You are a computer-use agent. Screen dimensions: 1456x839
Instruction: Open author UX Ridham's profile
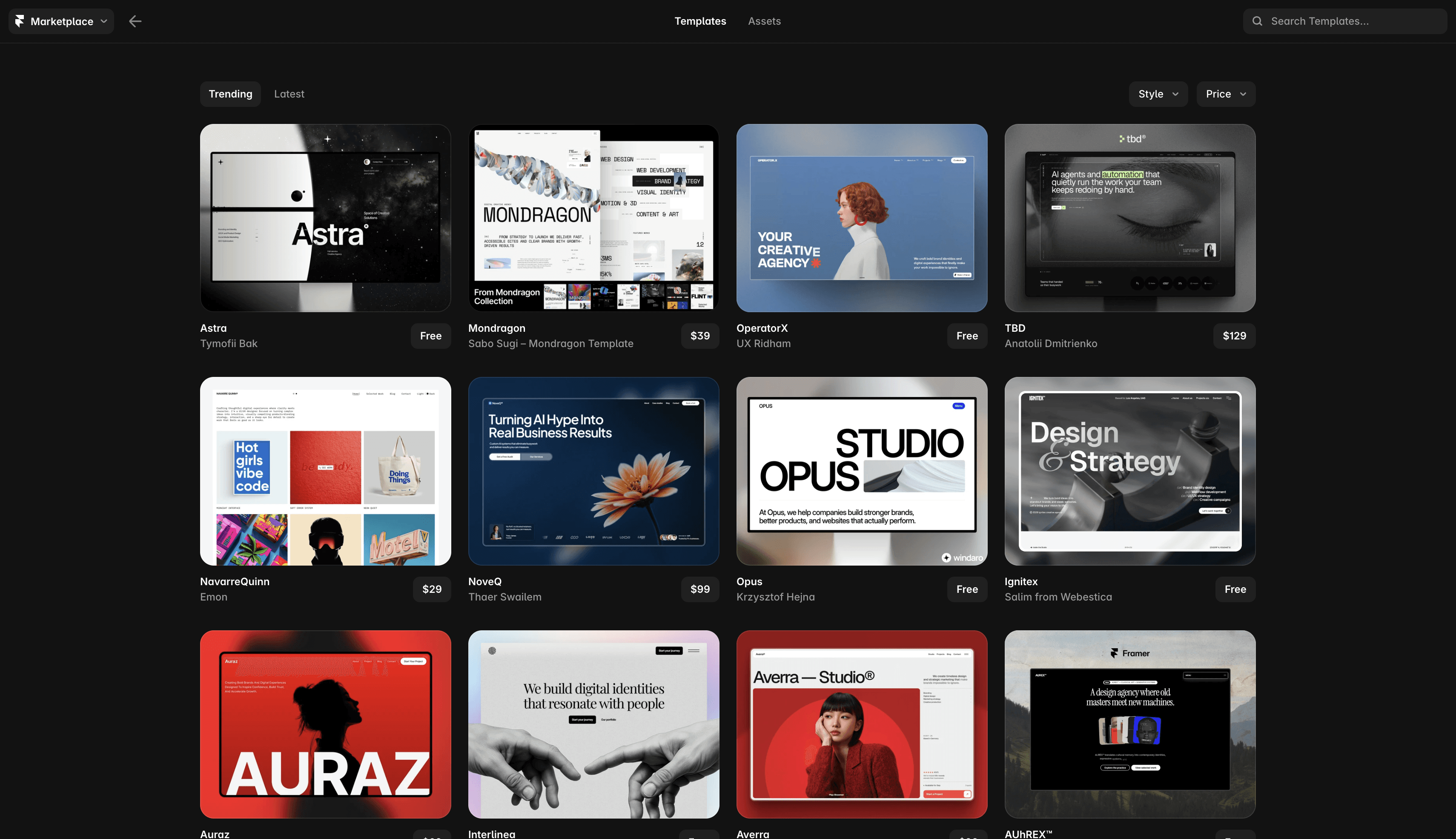764,343
